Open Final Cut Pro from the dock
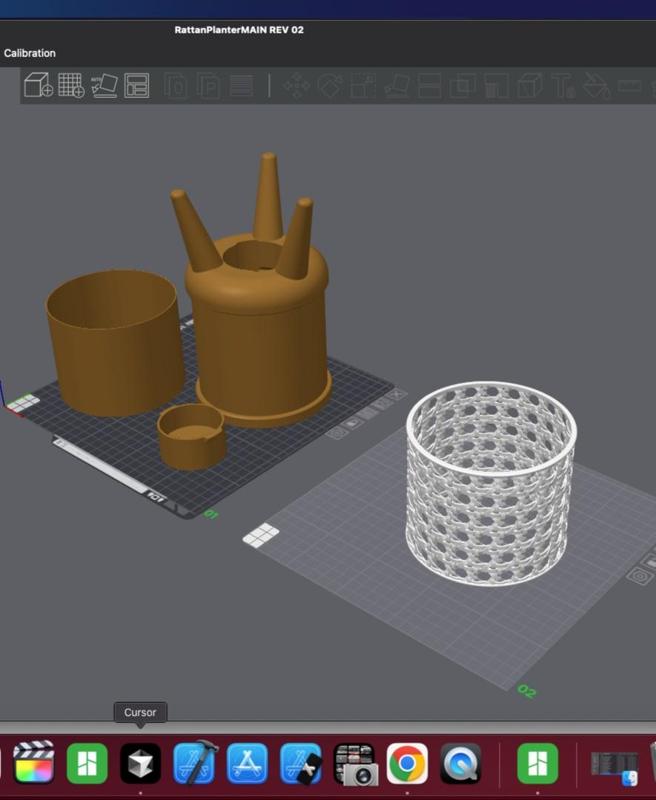 click(x=34, y=763)
